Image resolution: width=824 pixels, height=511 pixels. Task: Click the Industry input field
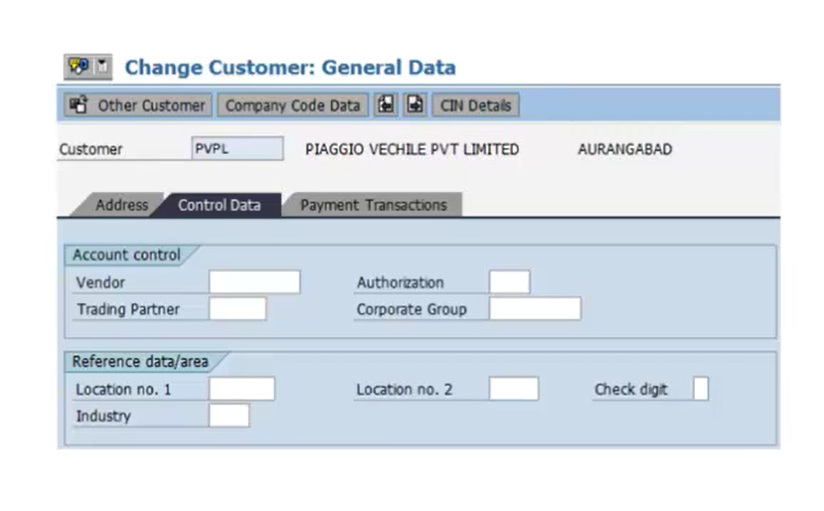click(x=229, y=416)
